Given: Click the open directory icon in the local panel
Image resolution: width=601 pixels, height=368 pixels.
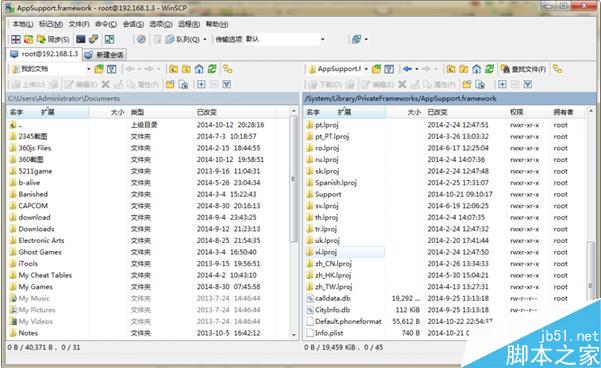Looking at the screenshot, I should click(x=99, y=69).
